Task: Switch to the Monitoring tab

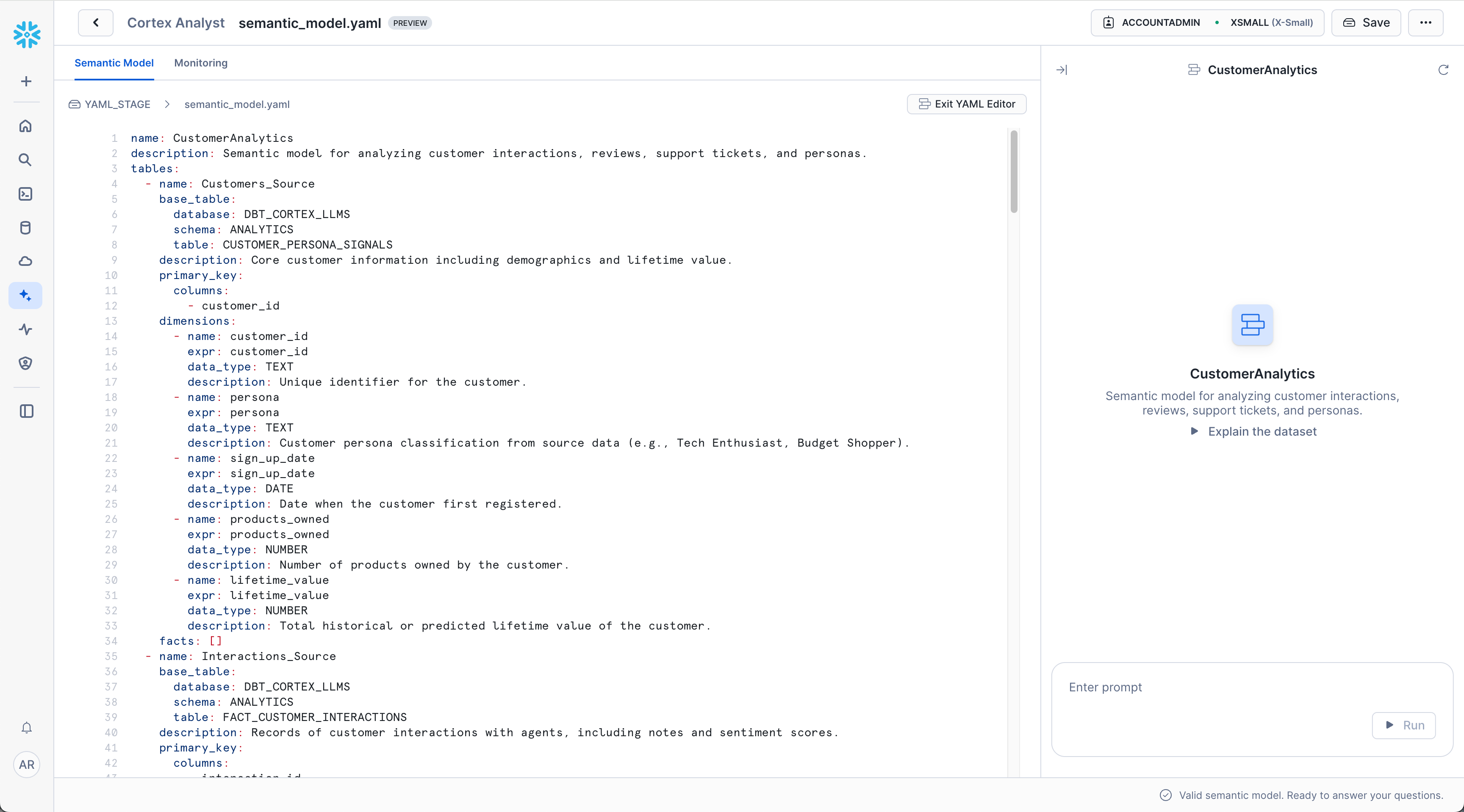Action: pyautogui.click(x=201, y=63)
